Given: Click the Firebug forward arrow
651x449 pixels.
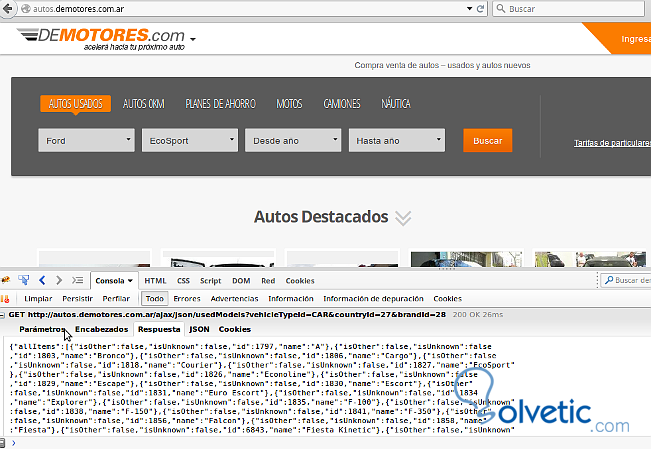Looking at the screenshot, I should pos(59,280).
